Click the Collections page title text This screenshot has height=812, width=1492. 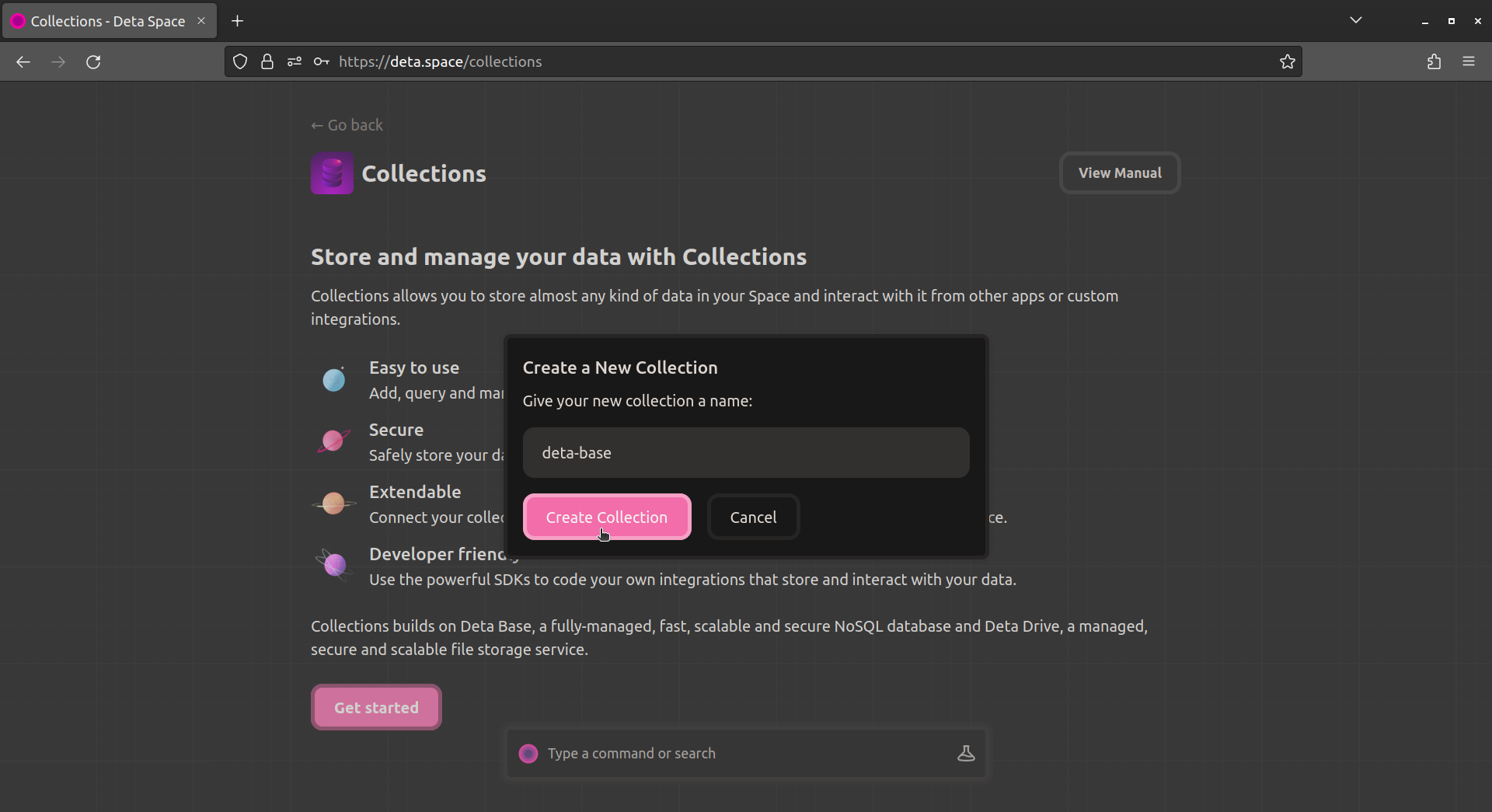[424, 173]
